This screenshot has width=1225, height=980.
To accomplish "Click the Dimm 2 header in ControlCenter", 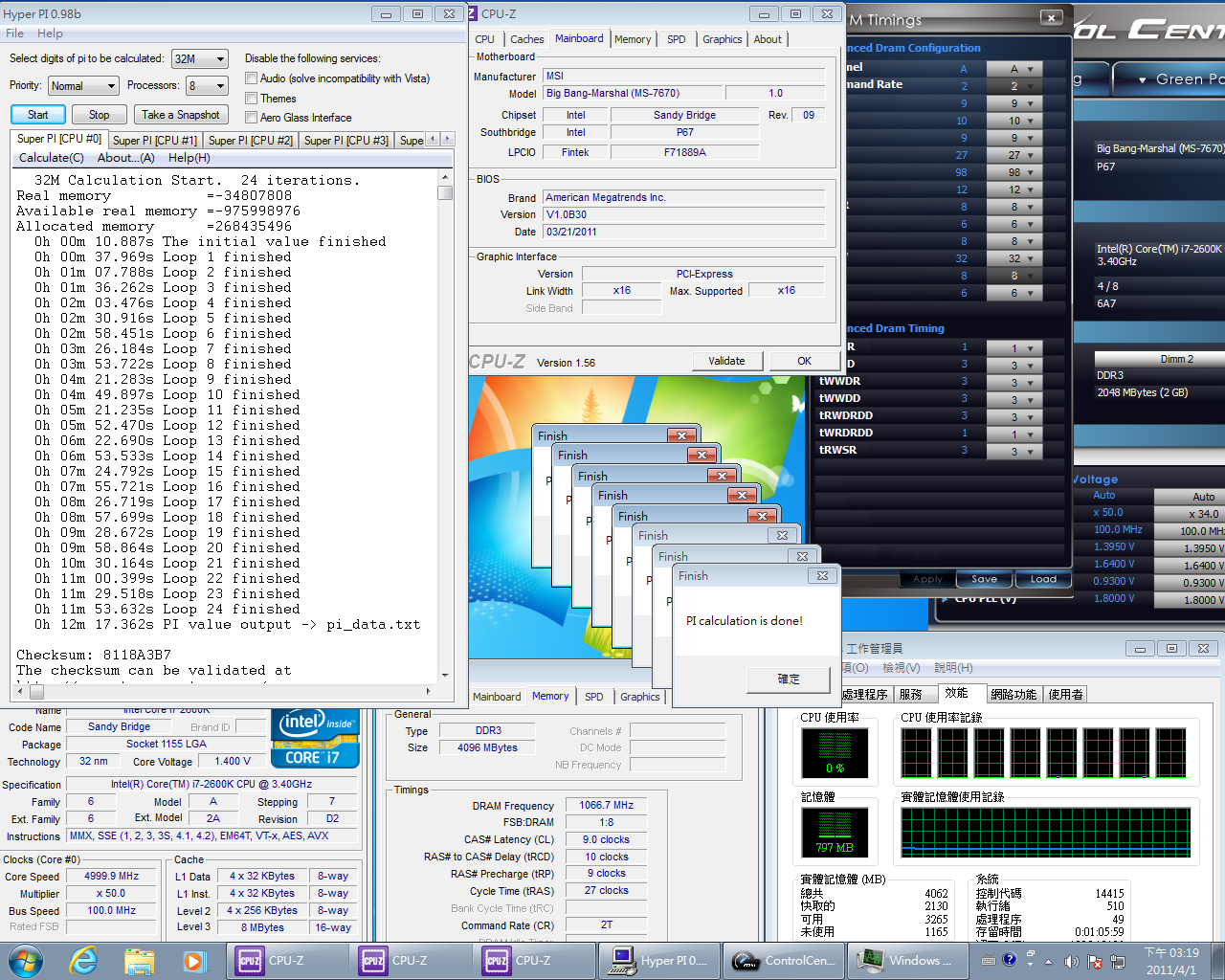I will pyautogui.click(x=1176, y=359).
